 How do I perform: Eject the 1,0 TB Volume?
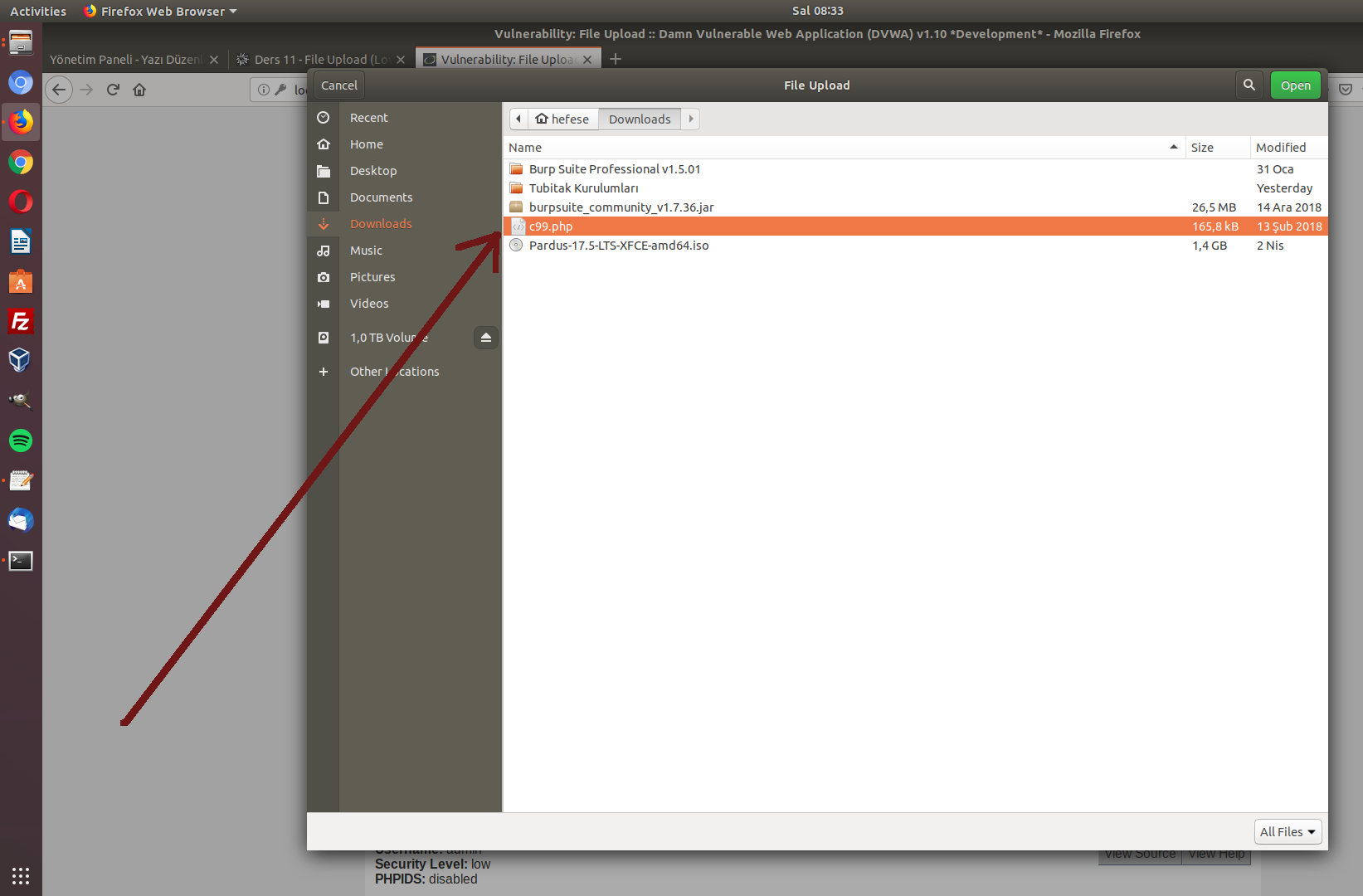click(486, 338)
